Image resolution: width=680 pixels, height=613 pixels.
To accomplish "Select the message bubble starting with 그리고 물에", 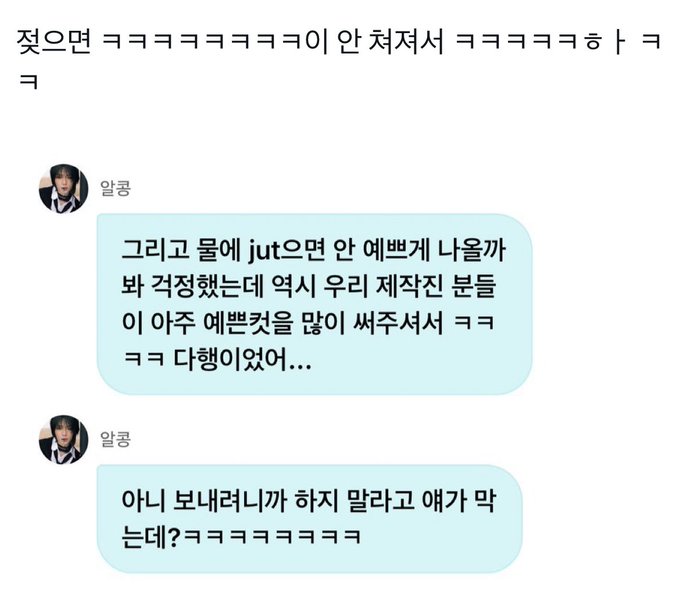I will click(x=314, y=304).
